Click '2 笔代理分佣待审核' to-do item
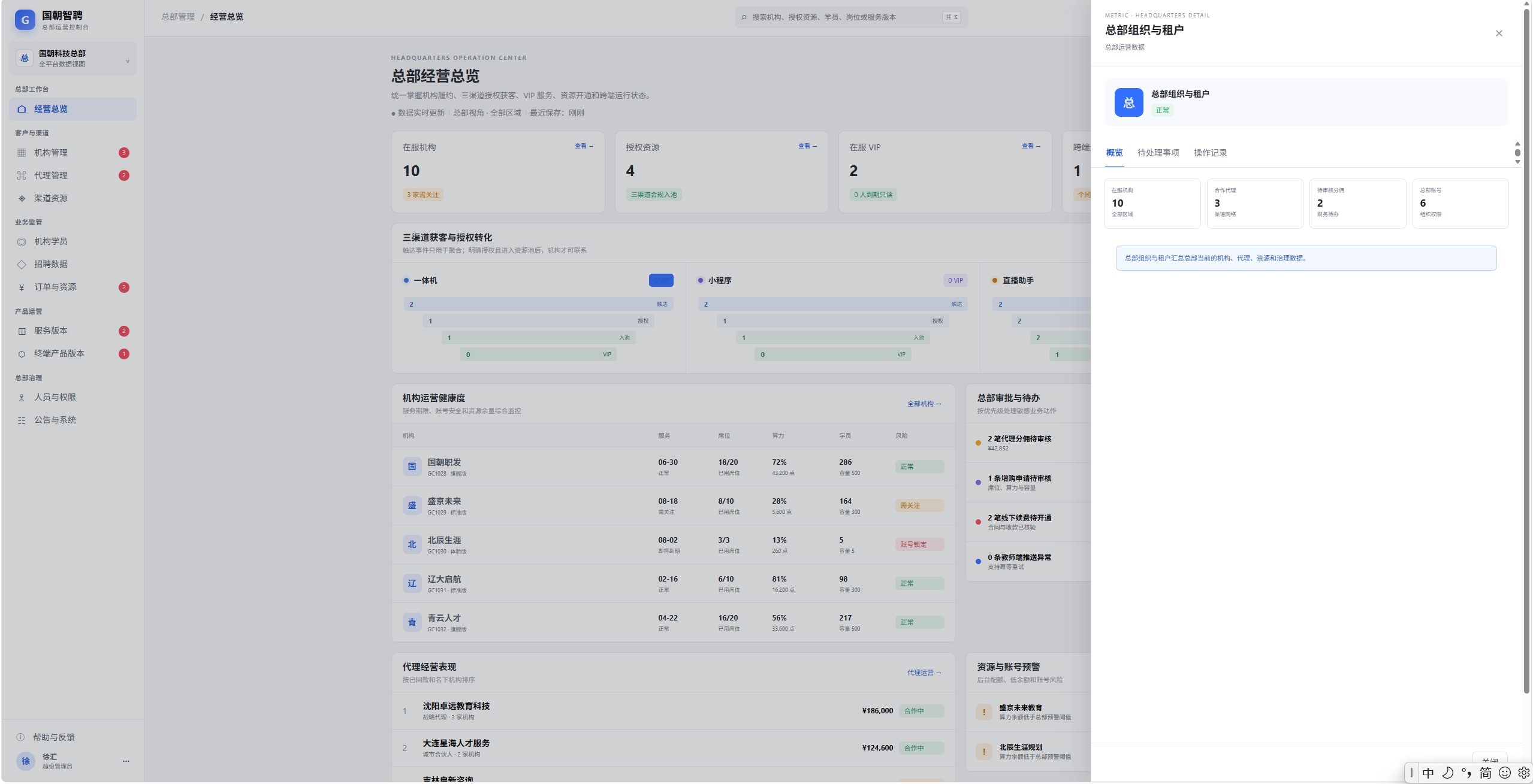The image size is (1533, 784). click(1028, 443)
